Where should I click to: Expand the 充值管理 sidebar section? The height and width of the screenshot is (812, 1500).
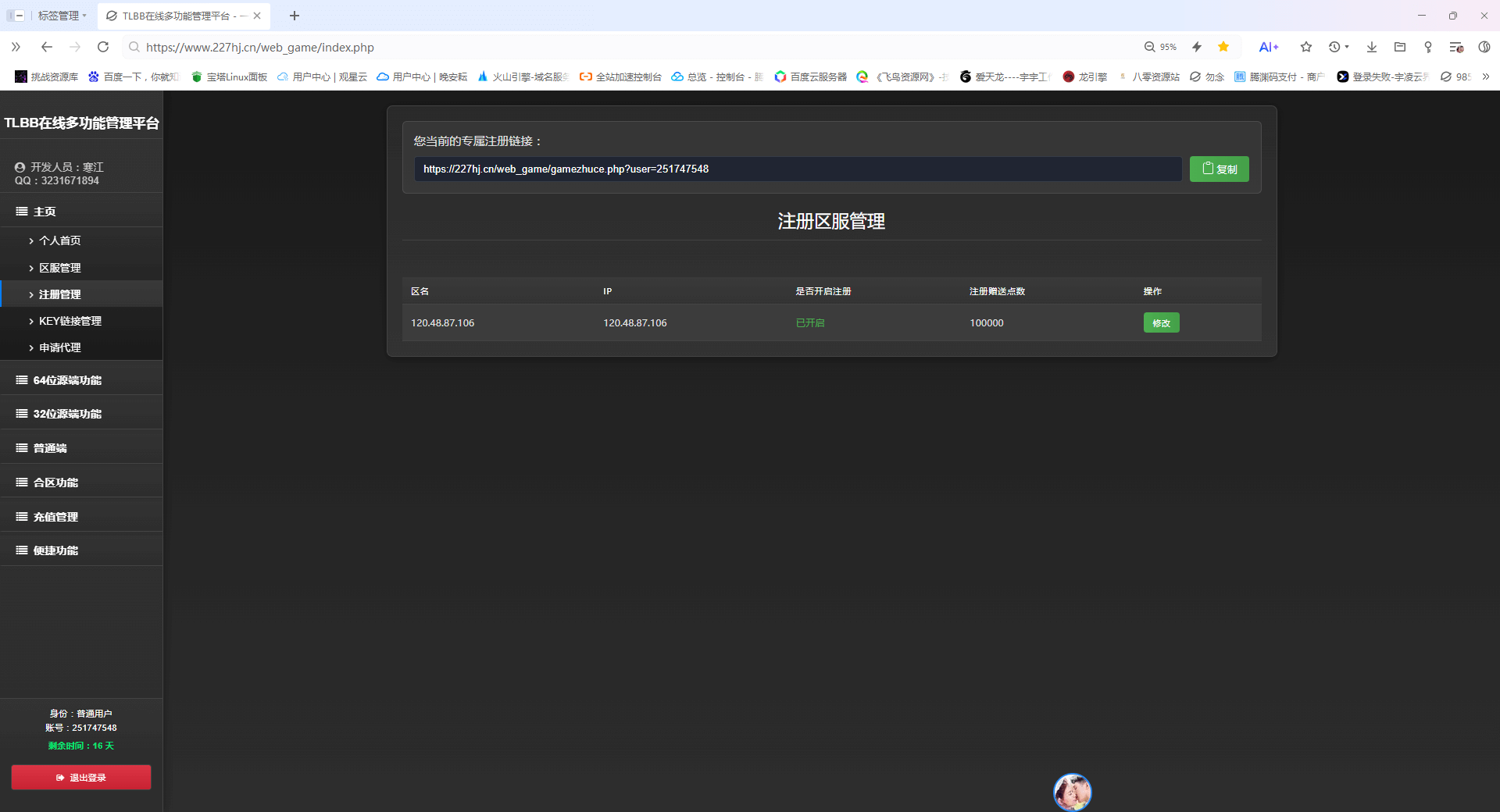click(x=55, y=517)
